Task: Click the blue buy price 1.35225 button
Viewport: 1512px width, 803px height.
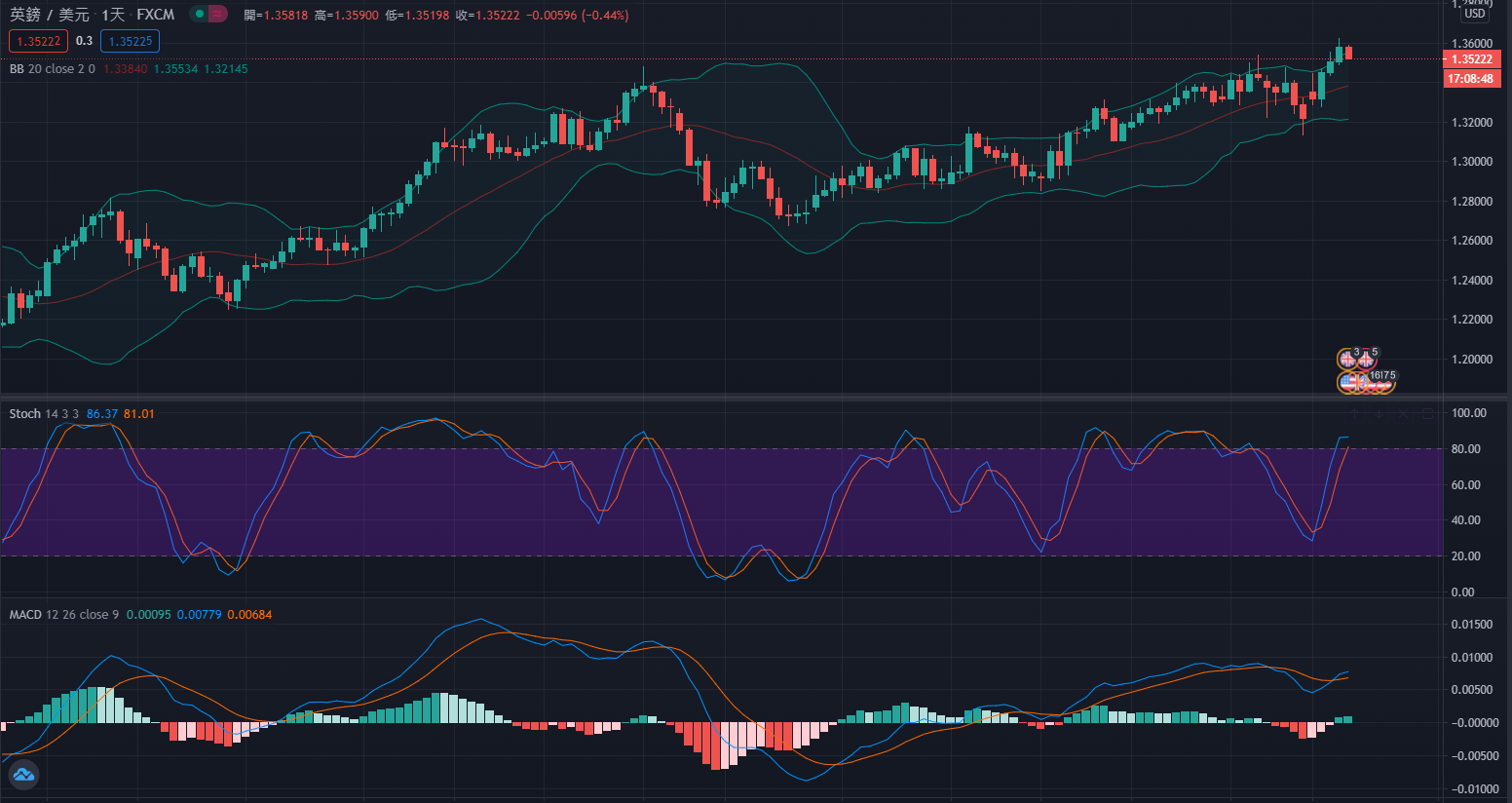Action: [130, 41]
